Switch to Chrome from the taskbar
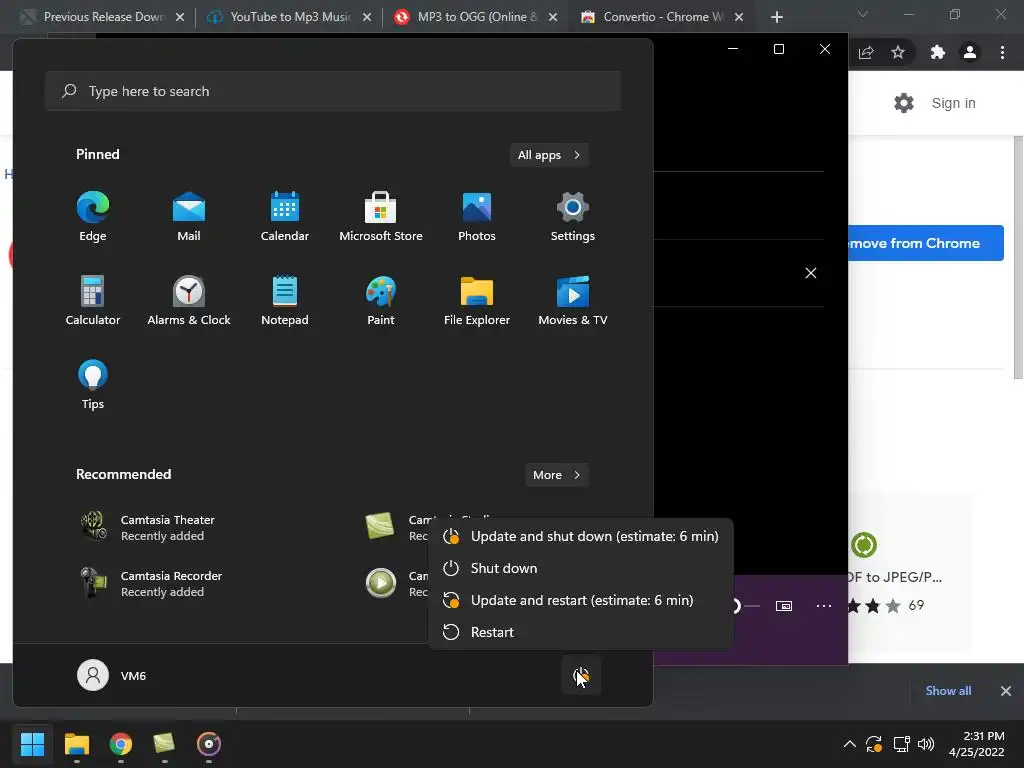Image resolution: width=1024 pixels, height=768 pixels. tap(121, 743)
